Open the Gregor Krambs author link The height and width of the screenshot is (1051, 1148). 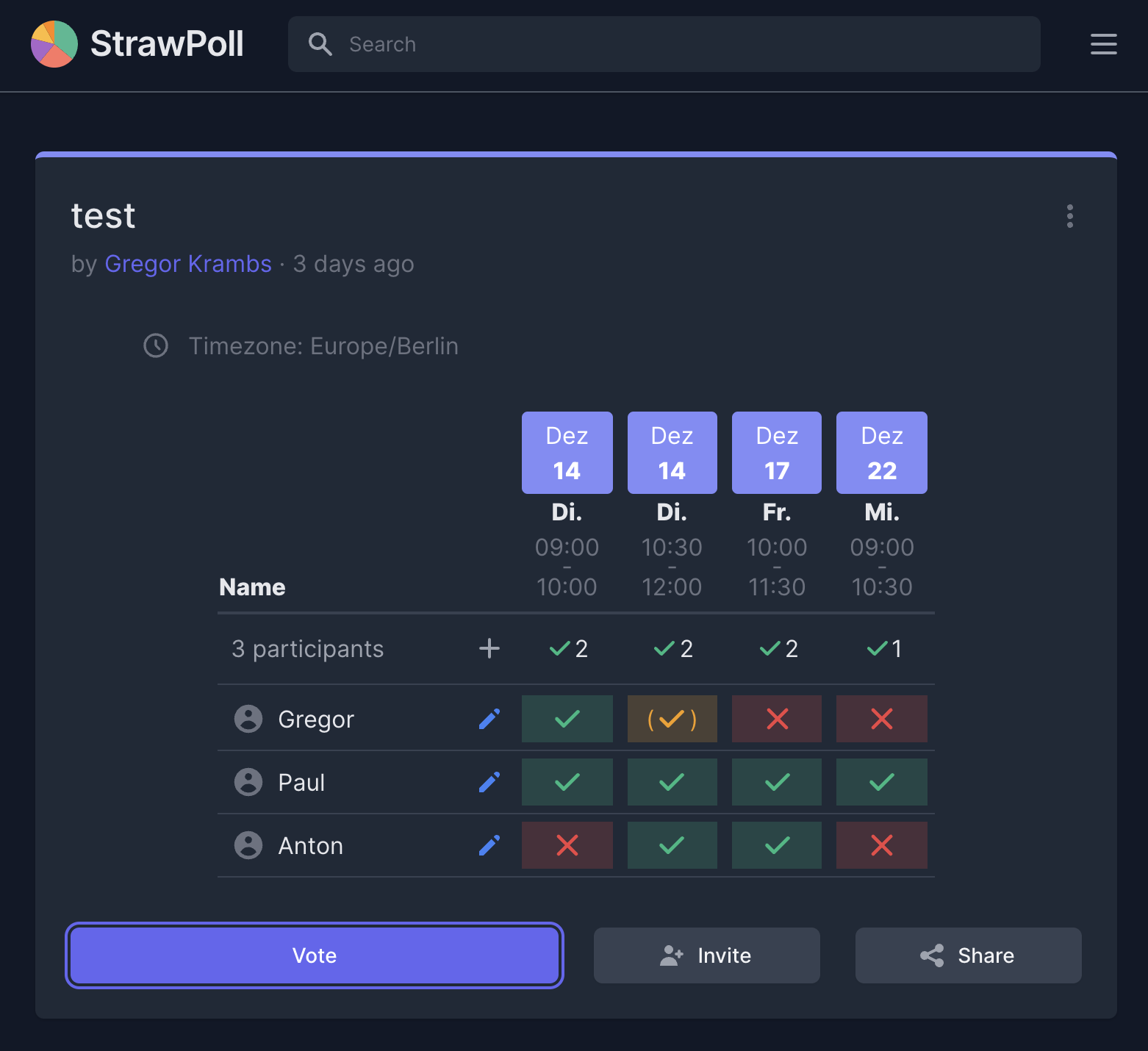coord(188,264)
